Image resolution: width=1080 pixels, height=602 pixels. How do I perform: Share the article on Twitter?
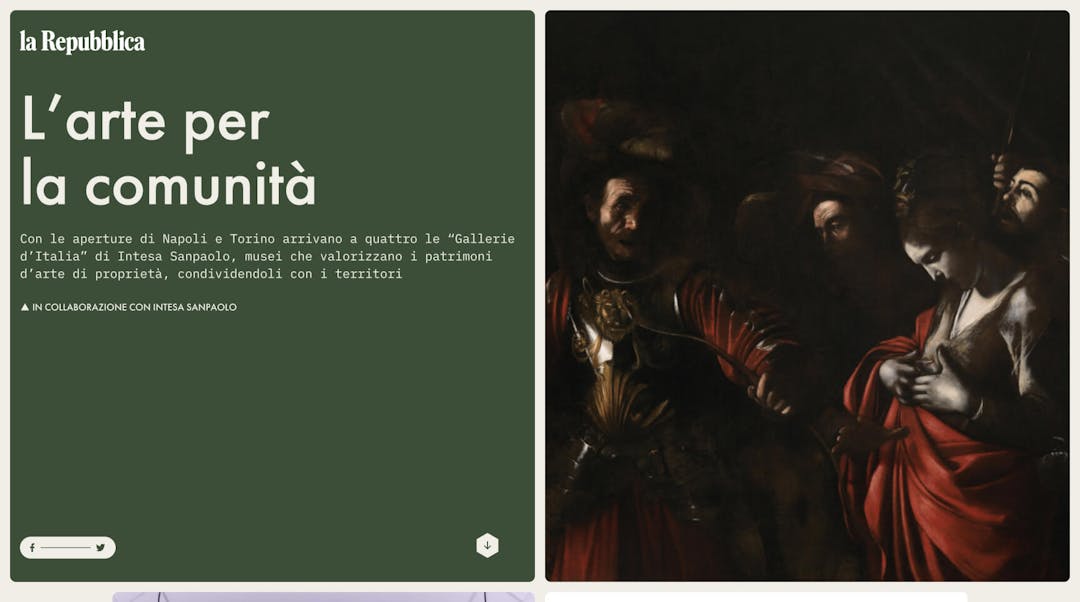pos(101,548)
